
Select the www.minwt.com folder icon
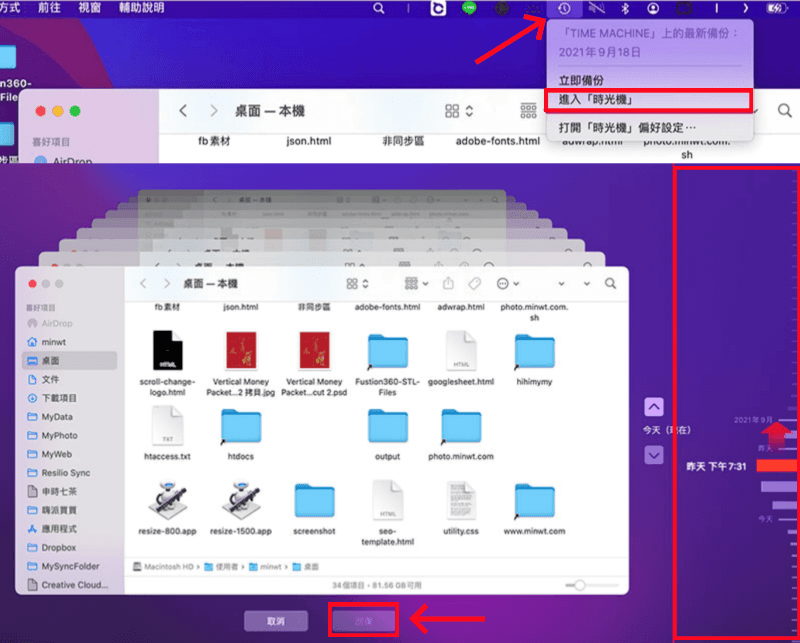point(534,501)
